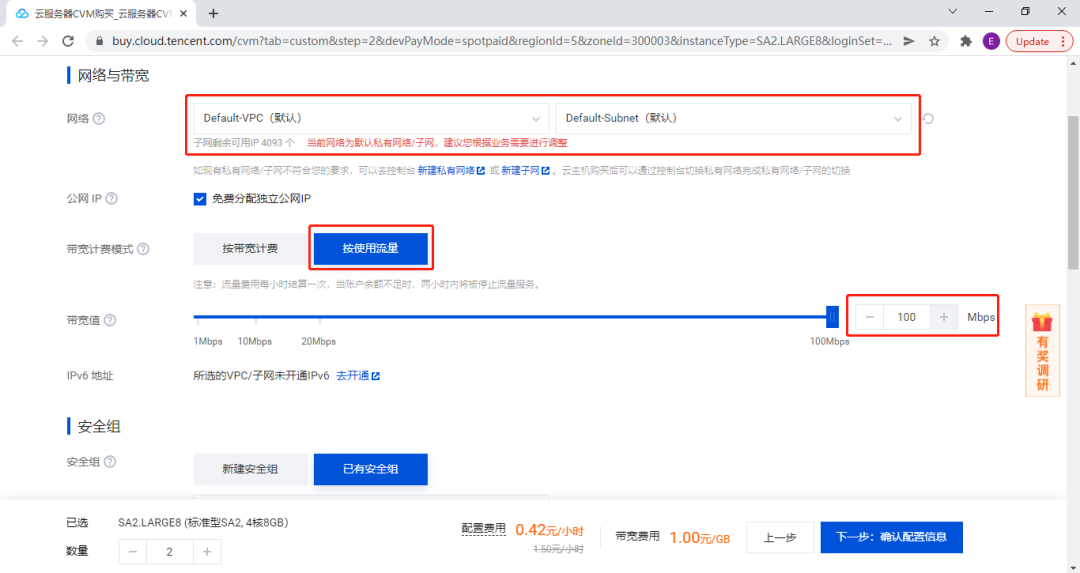The width and height of the screenshot is (1080, 573).
Task: Open tab search chevron in title bar
Action: tap(953, 11)
